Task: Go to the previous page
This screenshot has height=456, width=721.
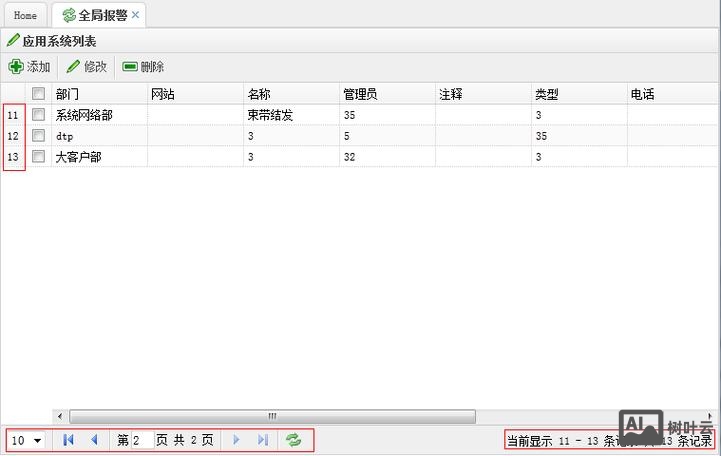Action: (94, 440)
